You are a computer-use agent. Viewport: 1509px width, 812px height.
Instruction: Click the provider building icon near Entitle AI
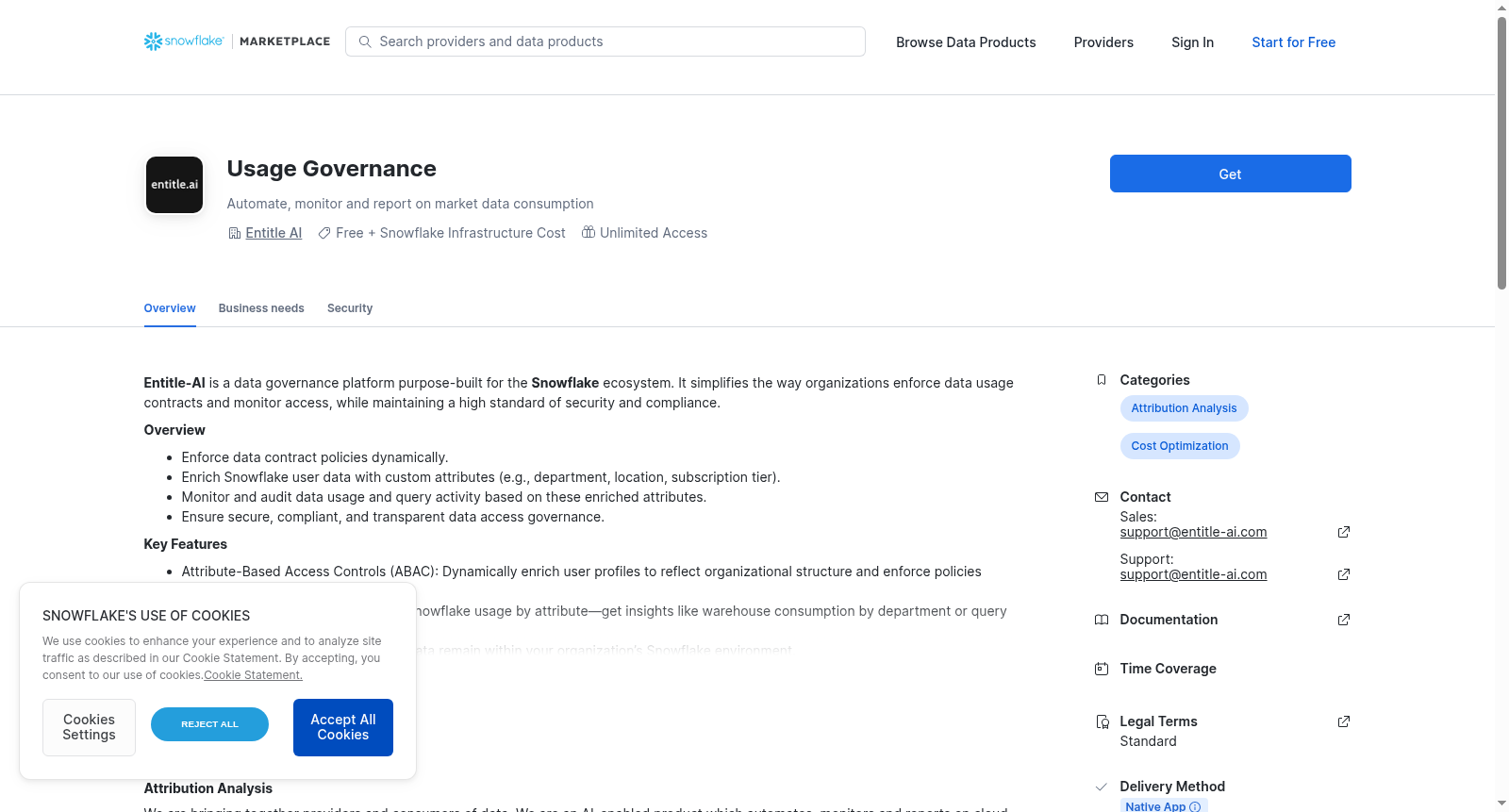tap(235, 233)
